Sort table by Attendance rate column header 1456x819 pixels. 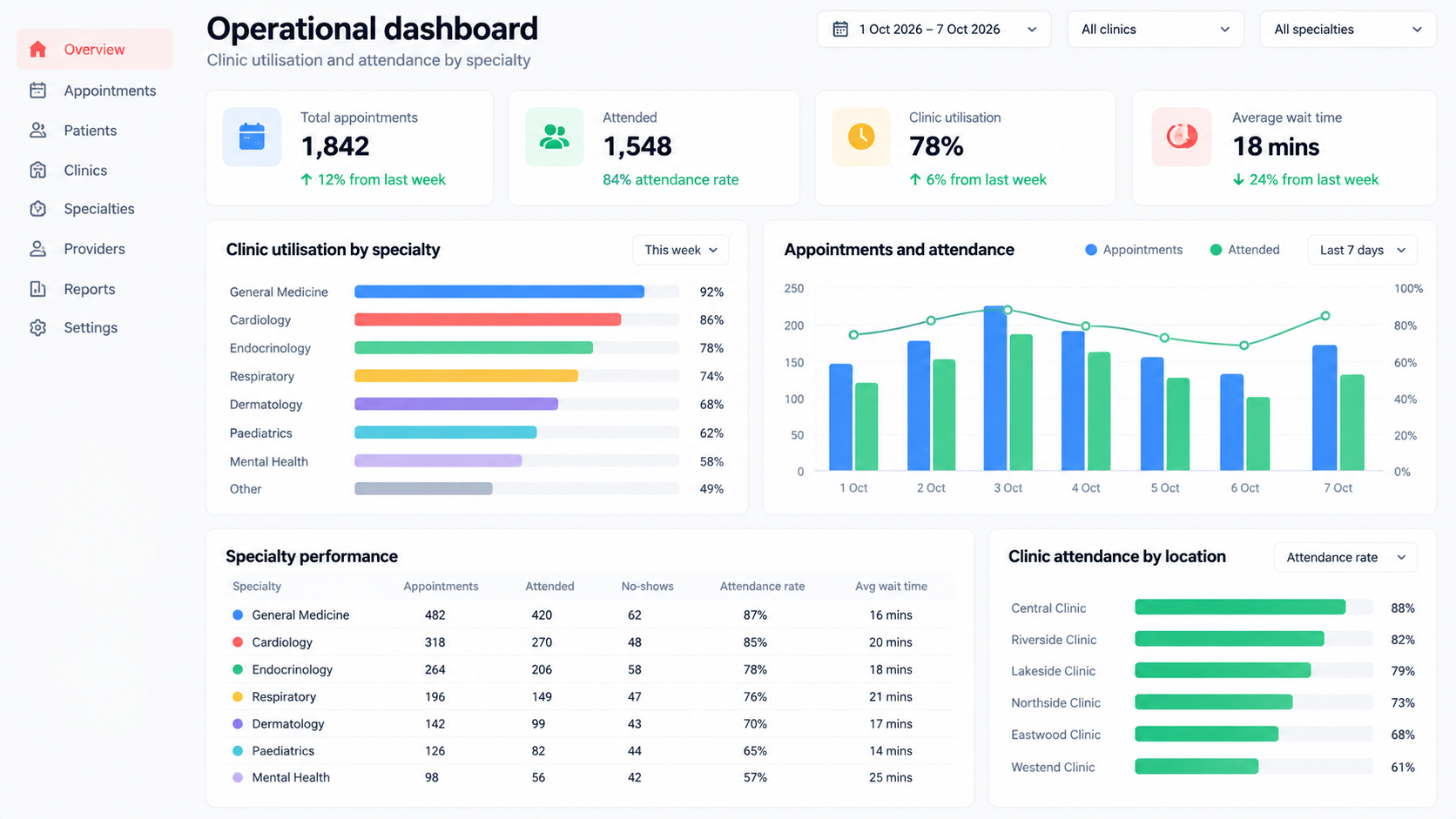762,587
